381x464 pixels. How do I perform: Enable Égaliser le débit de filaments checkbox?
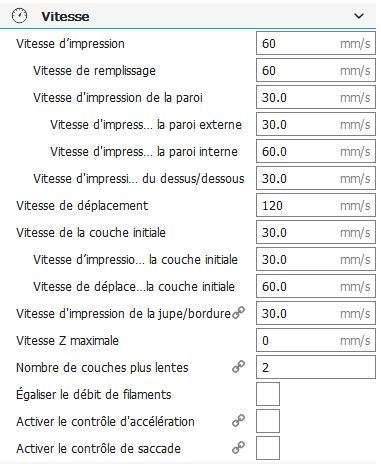point(268,394)
